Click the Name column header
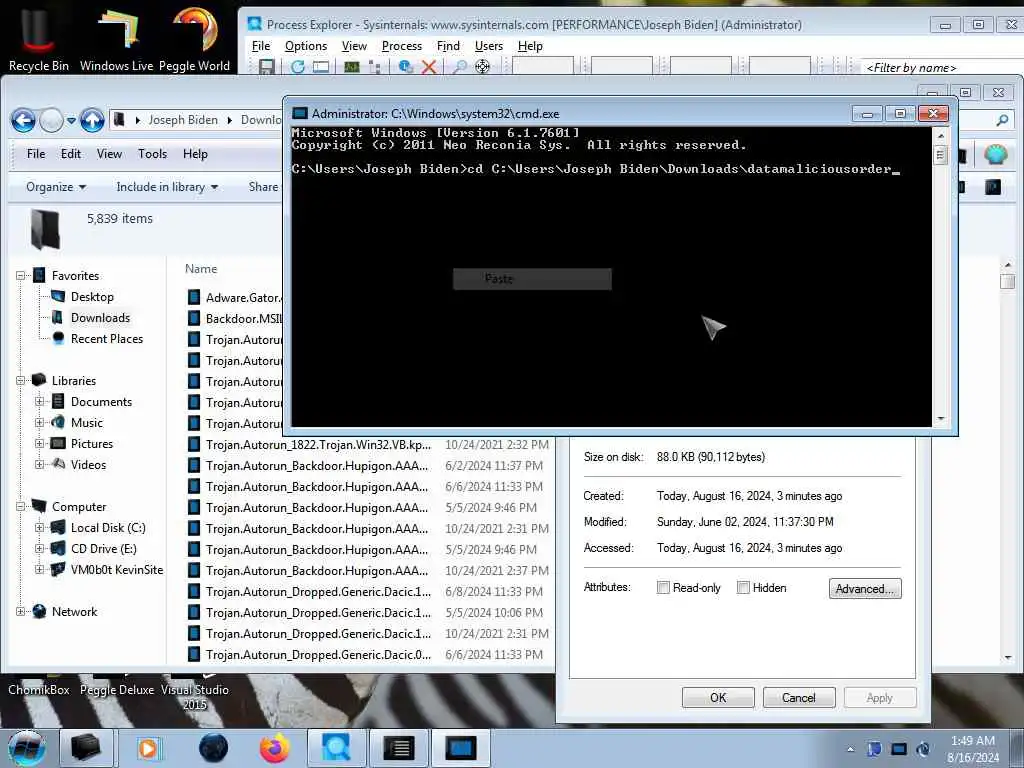Screen dimensions: 1024x768 coord(201,269)
